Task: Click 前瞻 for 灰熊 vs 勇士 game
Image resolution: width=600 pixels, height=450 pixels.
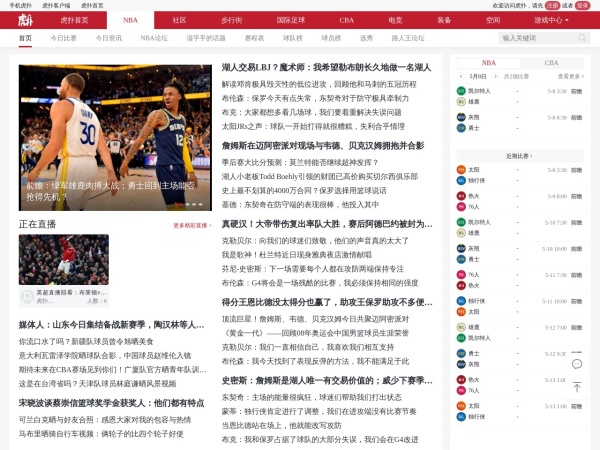Action: click(x=576, y=117)
